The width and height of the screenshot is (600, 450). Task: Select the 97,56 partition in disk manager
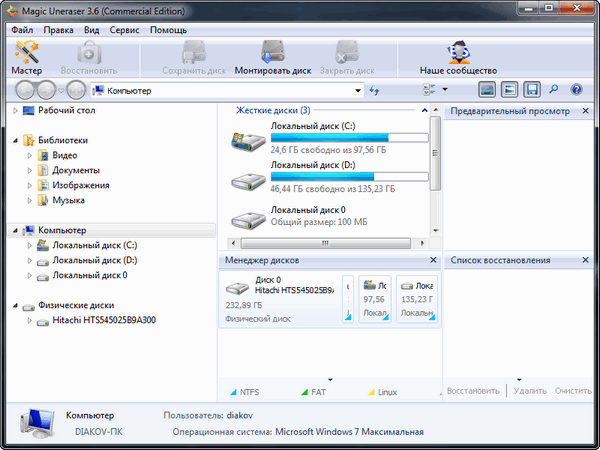coord(375,299)
